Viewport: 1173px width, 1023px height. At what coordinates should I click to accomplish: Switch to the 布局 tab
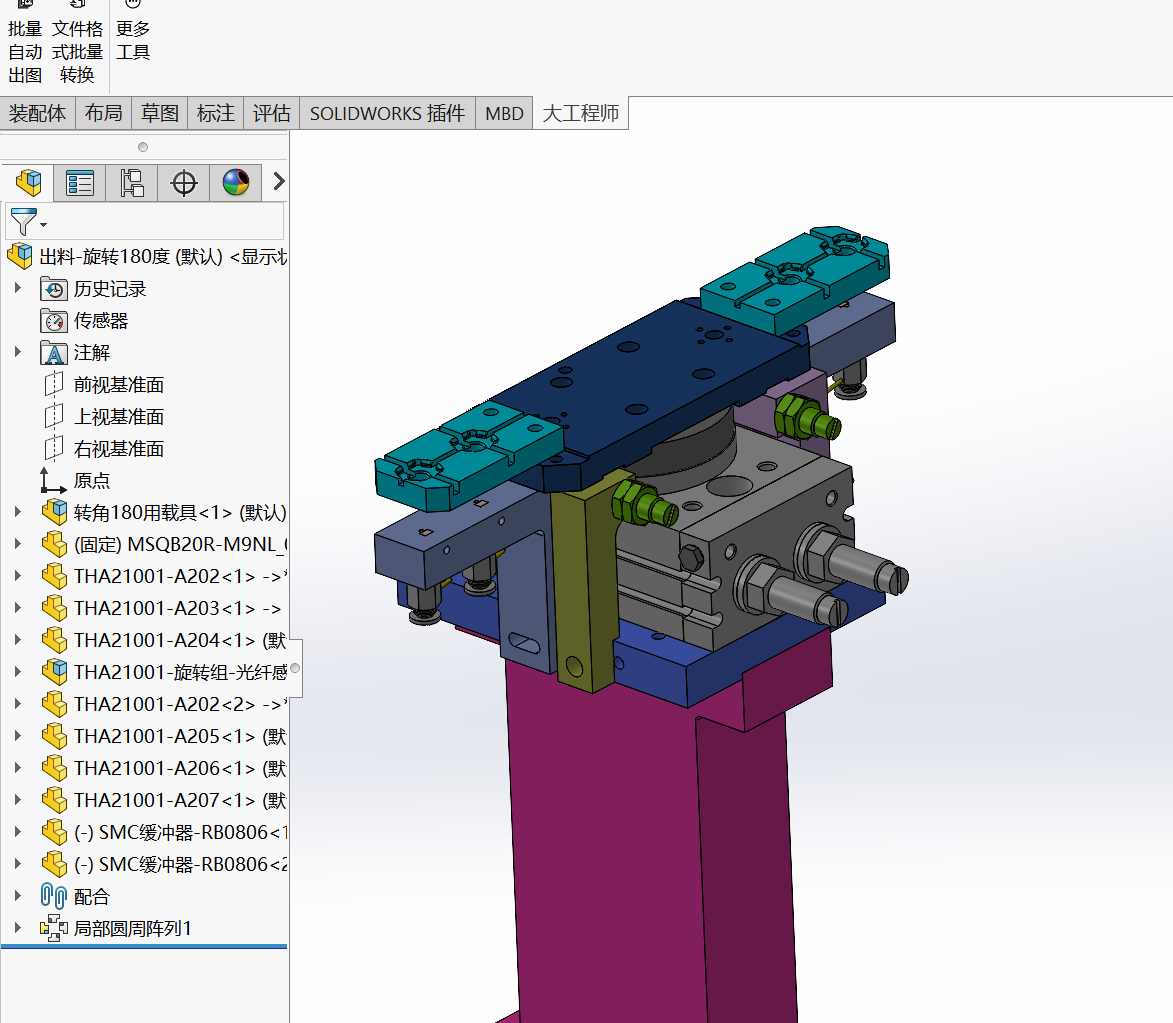tap(103, 113)
